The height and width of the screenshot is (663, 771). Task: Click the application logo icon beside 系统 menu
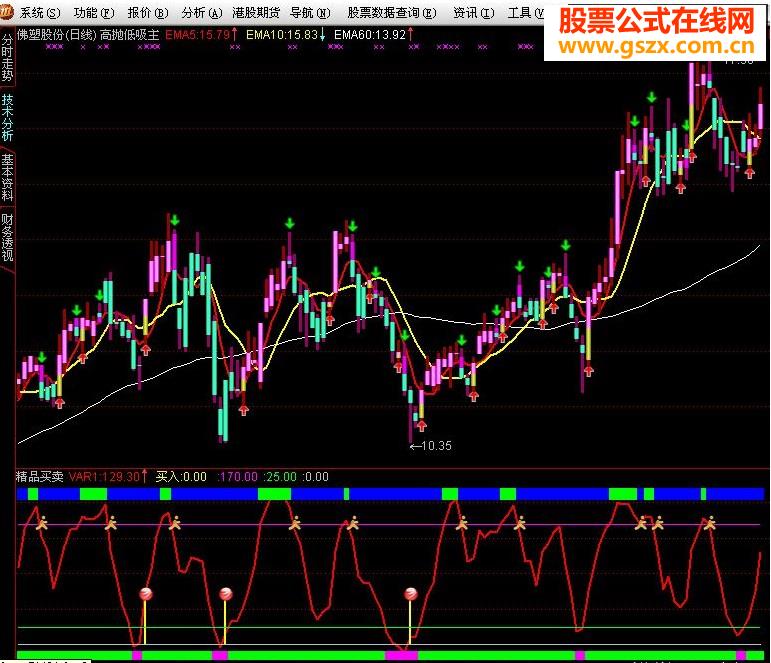point(6,11)
